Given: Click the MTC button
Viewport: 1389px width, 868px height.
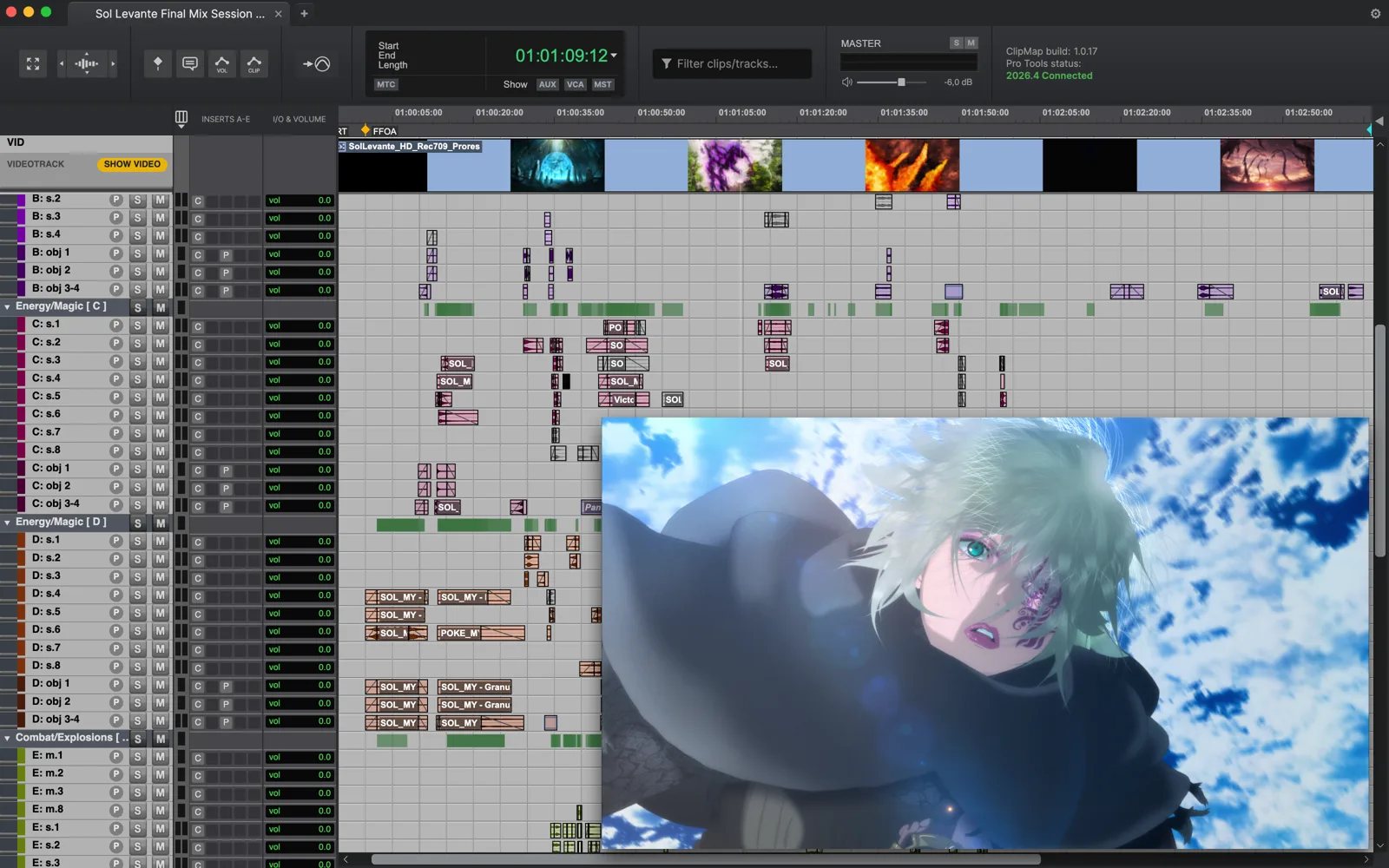Looking at the screenshot, I should click(386, 84).
